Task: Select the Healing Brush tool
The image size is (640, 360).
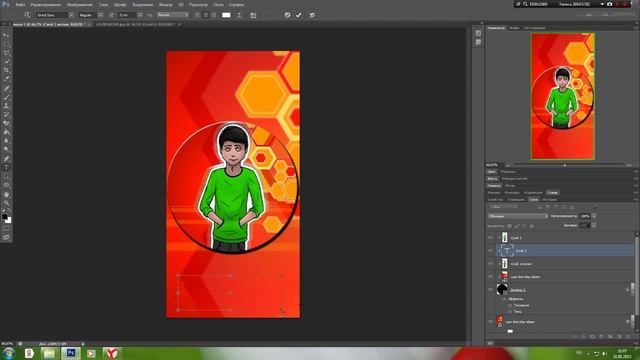Action: pyautogui.click(x=6, y=88)
